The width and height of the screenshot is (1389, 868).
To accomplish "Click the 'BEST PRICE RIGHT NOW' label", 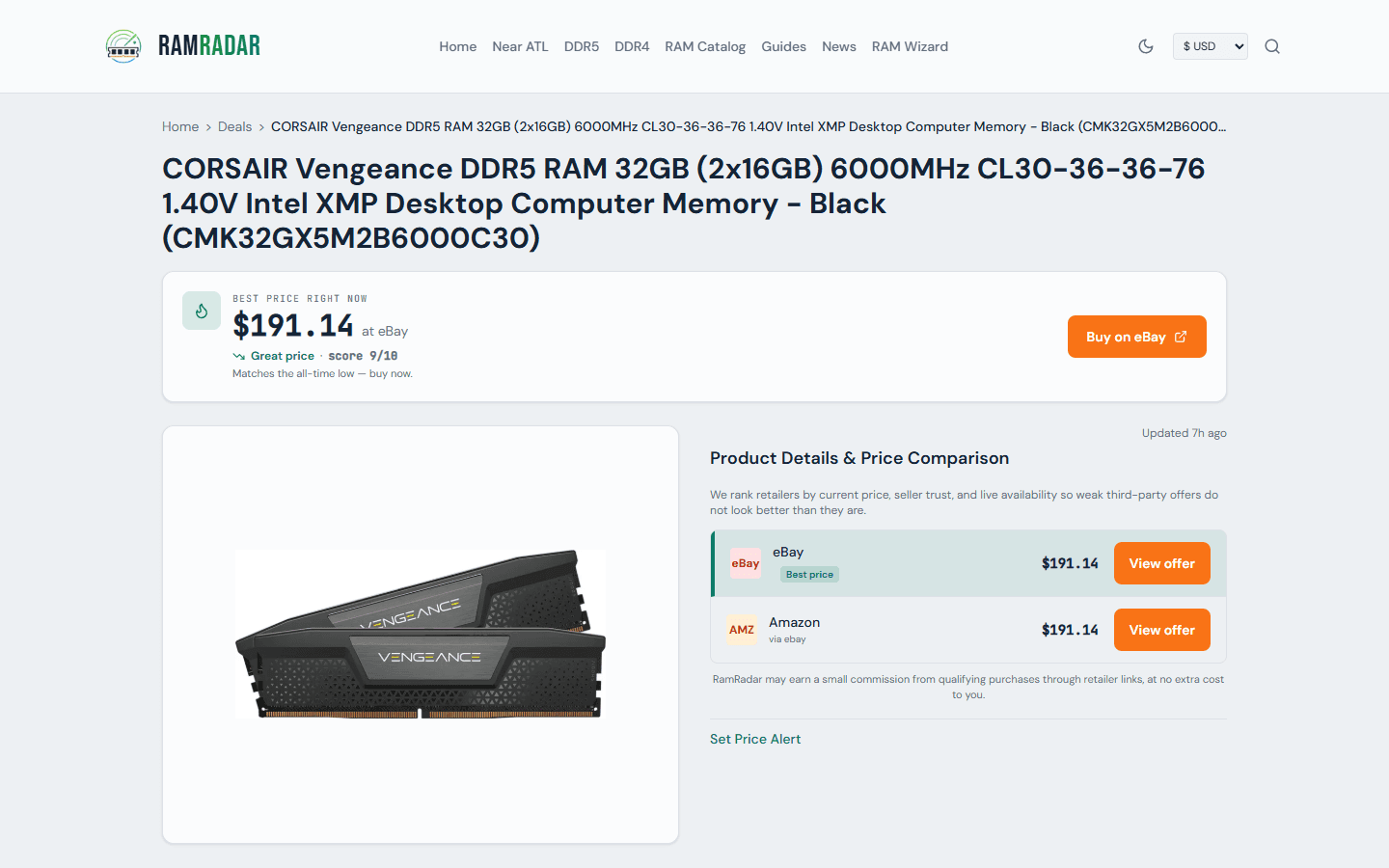I will click(x=300, y=299).
